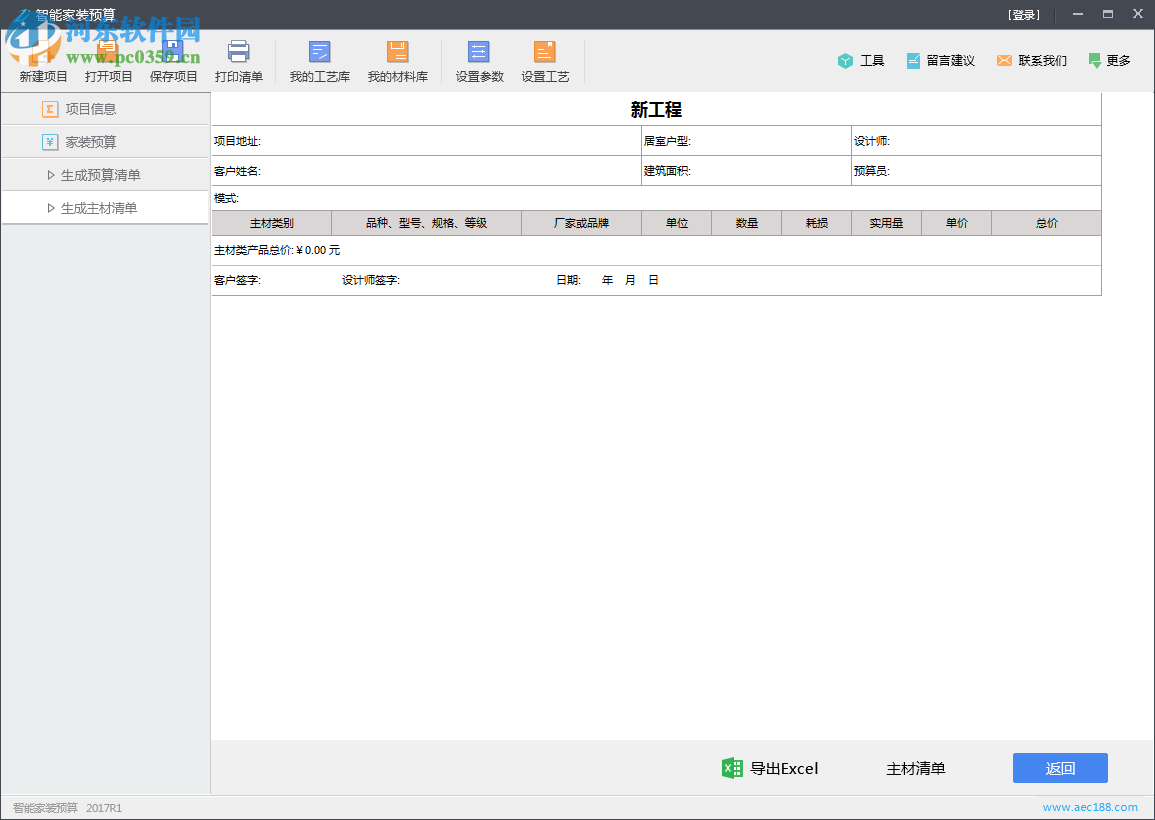Screen dimensions: 1155x820
Task: Click 联系我们 to contact support
Action: coord(1031,60)
